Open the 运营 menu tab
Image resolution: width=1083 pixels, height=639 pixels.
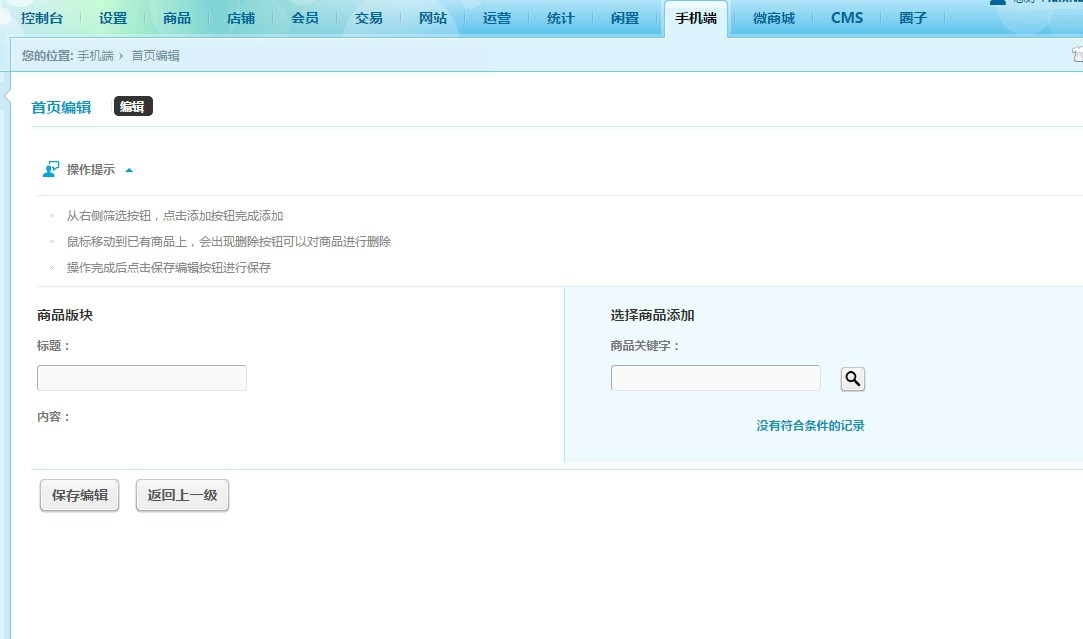(x=497, y=19)
